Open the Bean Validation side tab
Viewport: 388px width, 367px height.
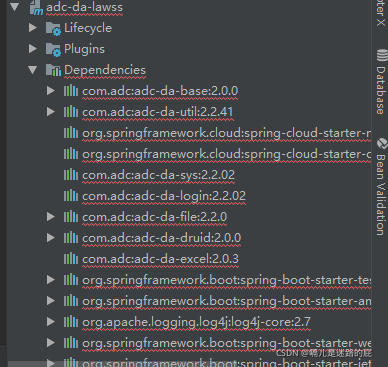point(381,187)
